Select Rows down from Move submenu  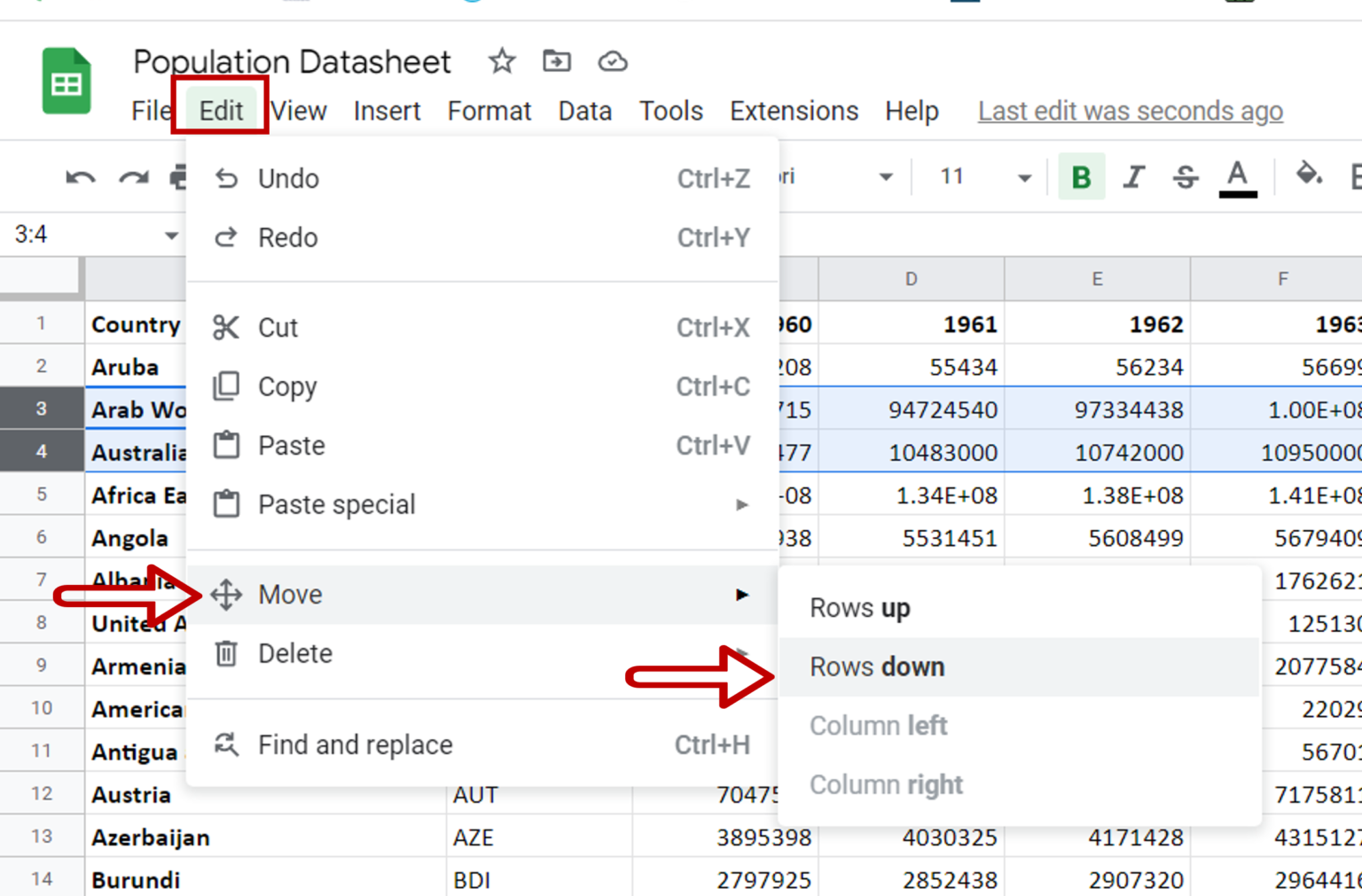876,666
